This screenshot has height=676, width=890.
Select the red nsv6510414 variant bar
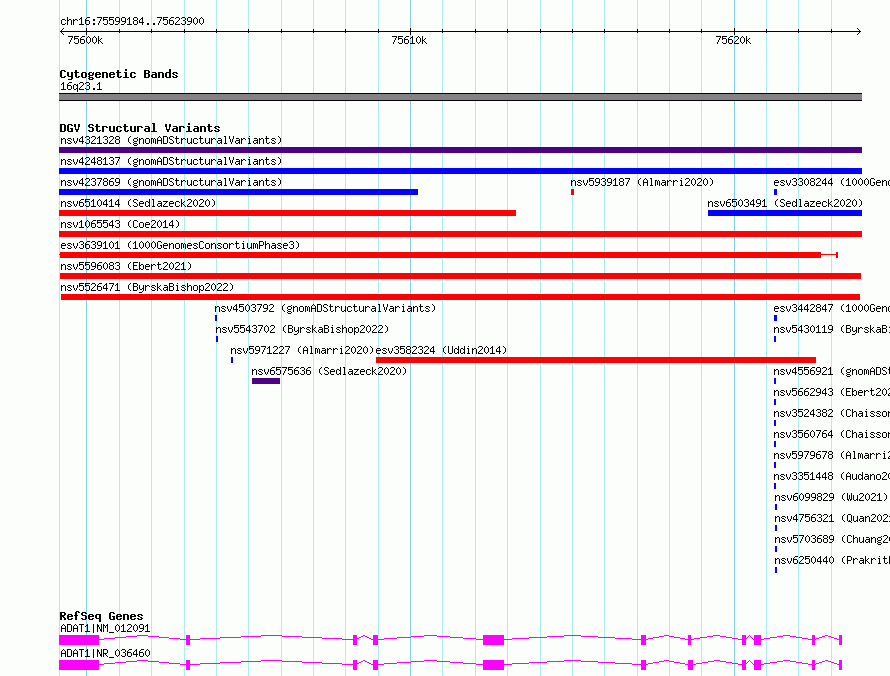[x=287, y=213]
